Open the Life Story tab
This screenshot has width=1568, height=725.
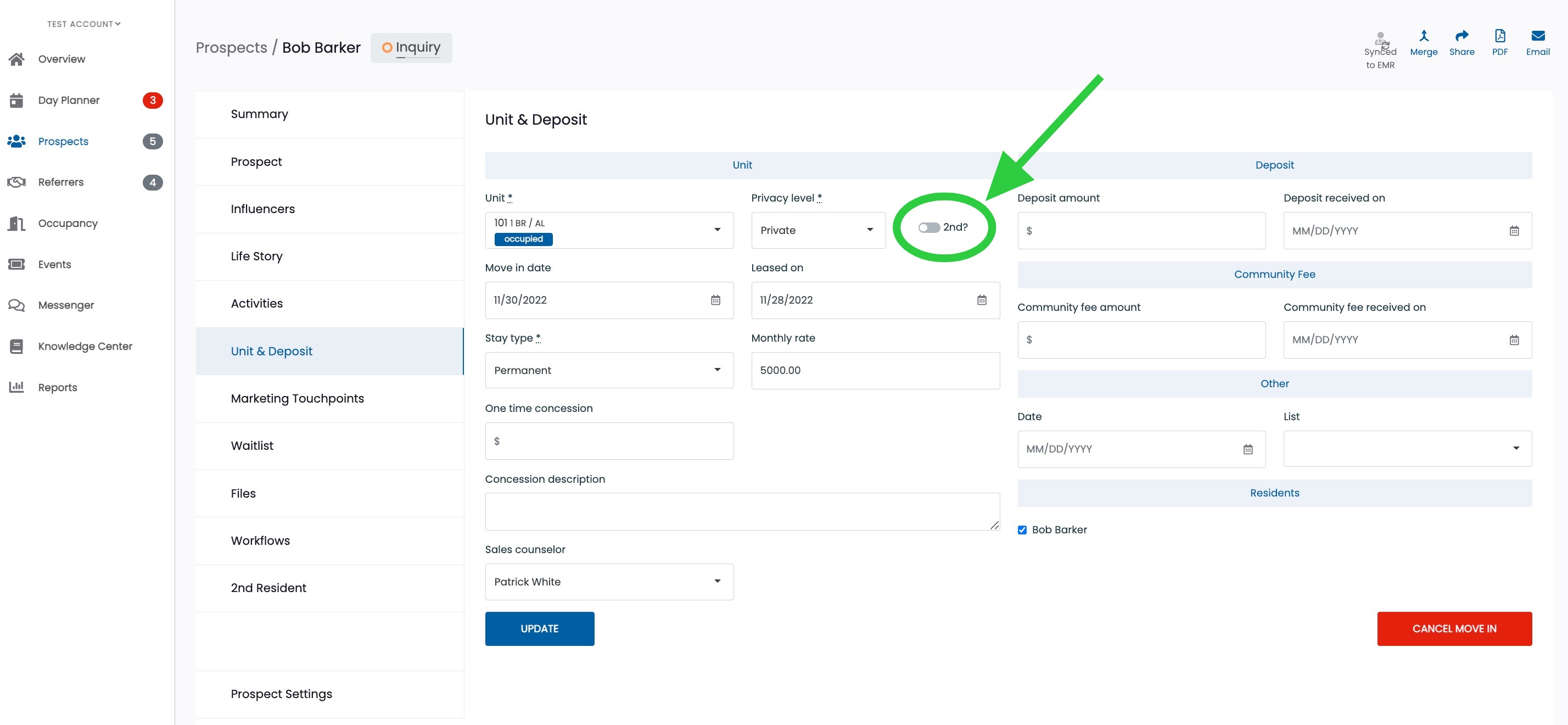click(x=329, y=256)
